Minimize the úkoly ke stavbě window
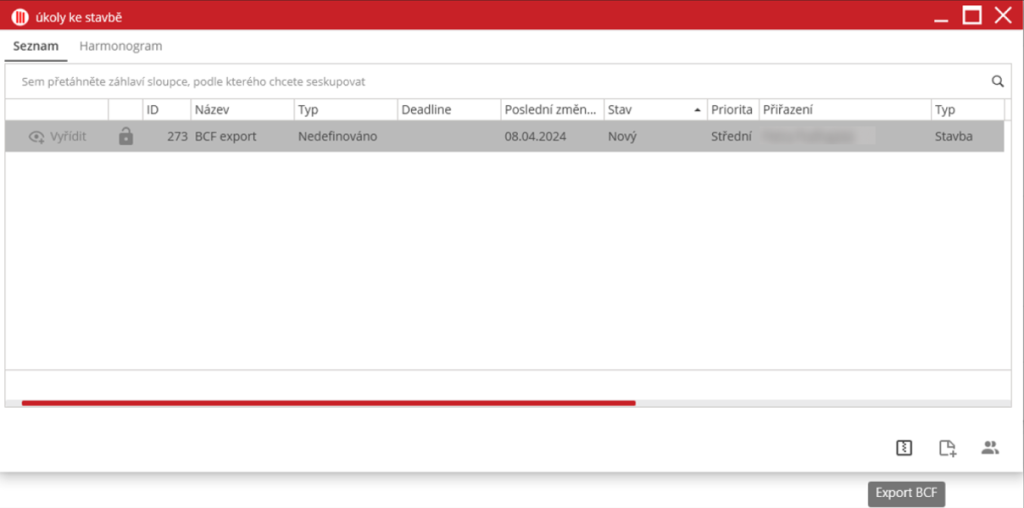The height and width of the screenshot is (508, 1024). coord(939,15)
